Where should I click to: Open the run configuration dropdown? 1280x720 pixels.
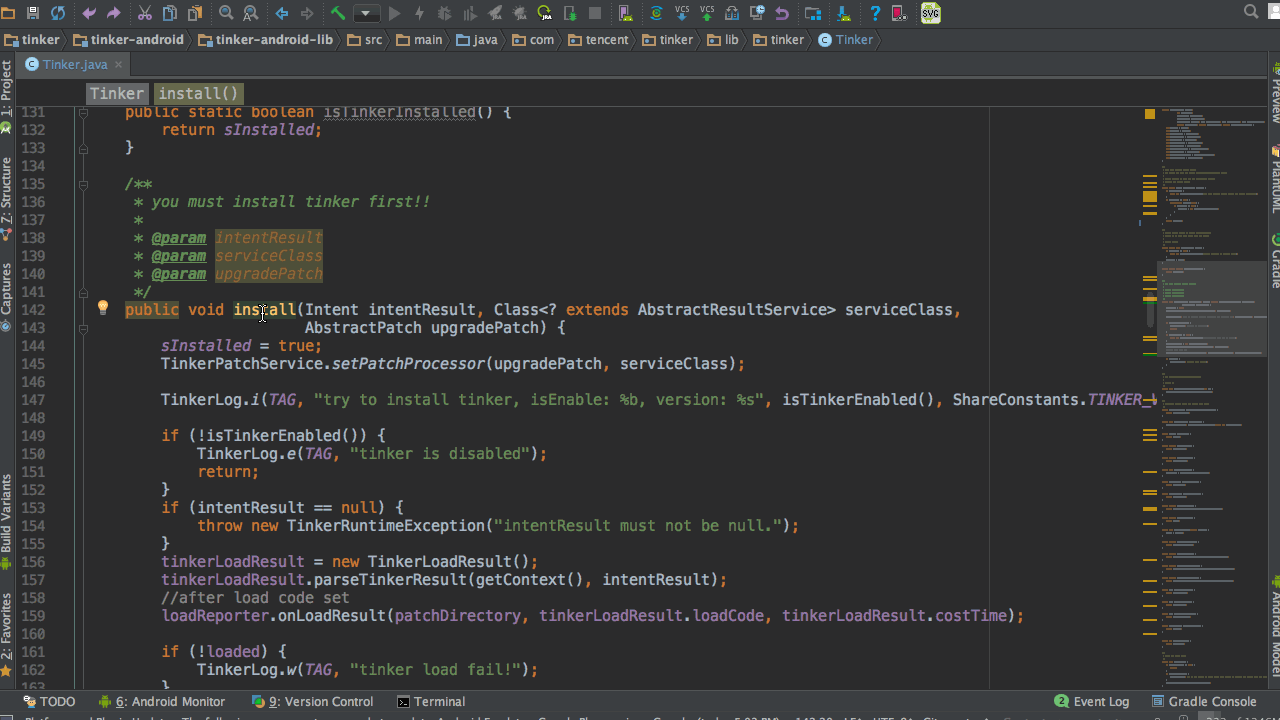(367, 13)
